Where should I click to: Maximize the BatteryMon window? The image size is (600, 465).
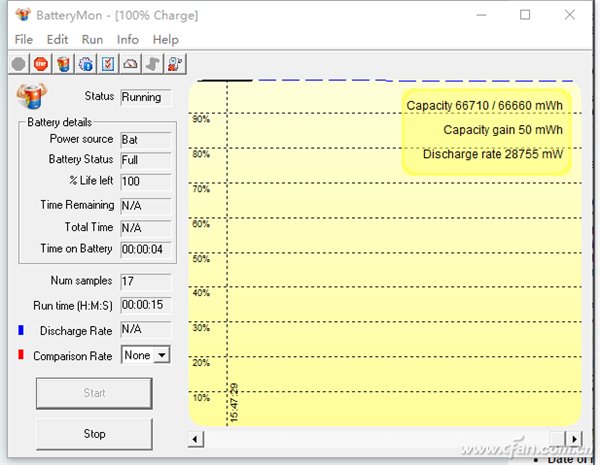coord(525,15)
